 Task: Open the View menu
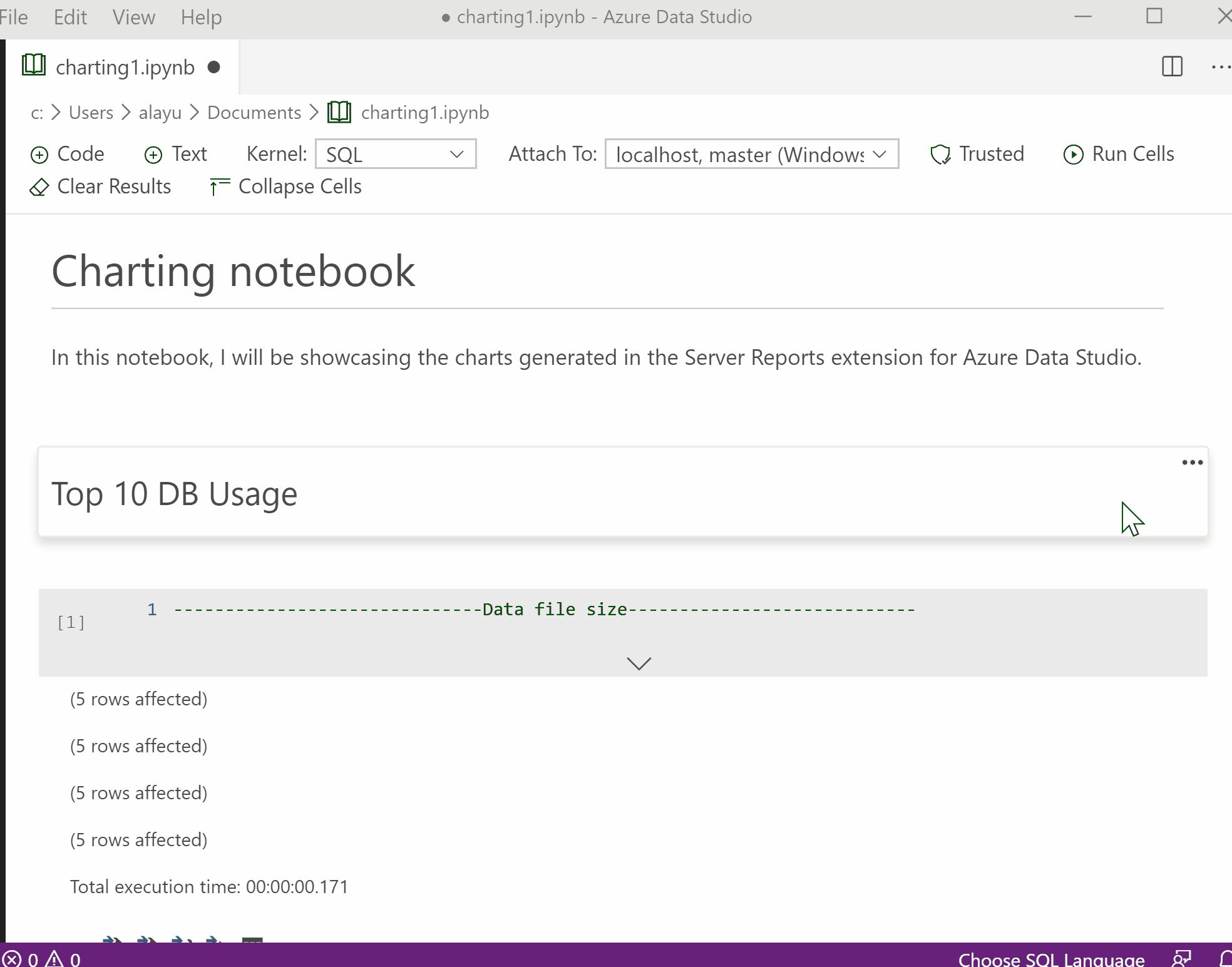(x=133, y=17)
